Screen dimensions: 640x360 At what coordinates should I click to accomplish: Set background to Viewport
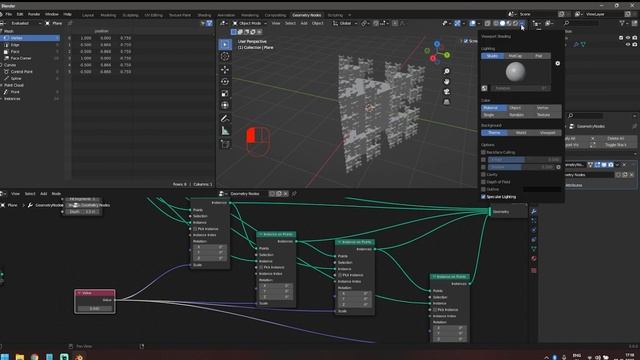[547, 133]
